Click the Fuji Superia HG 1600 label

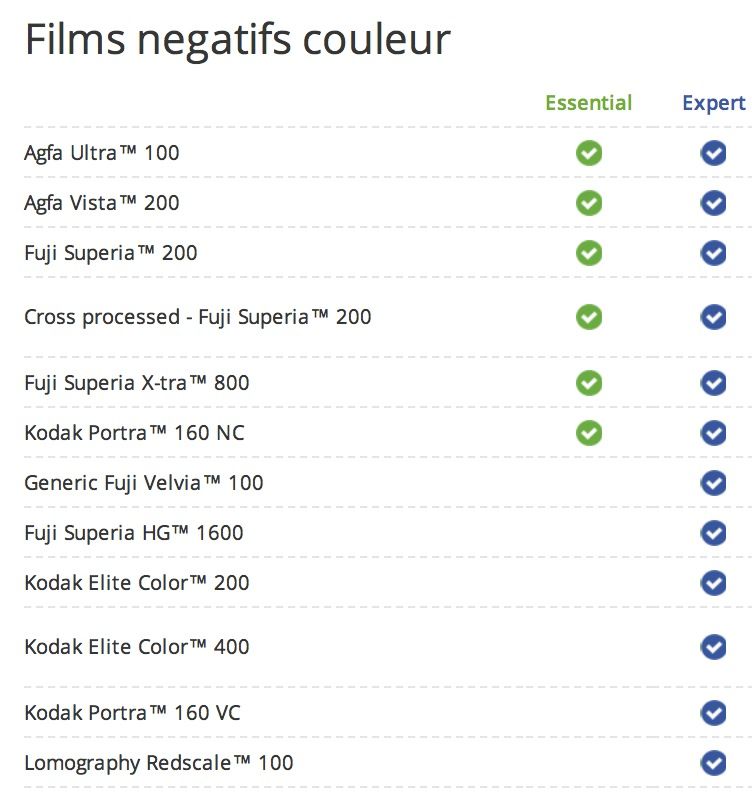134,533
